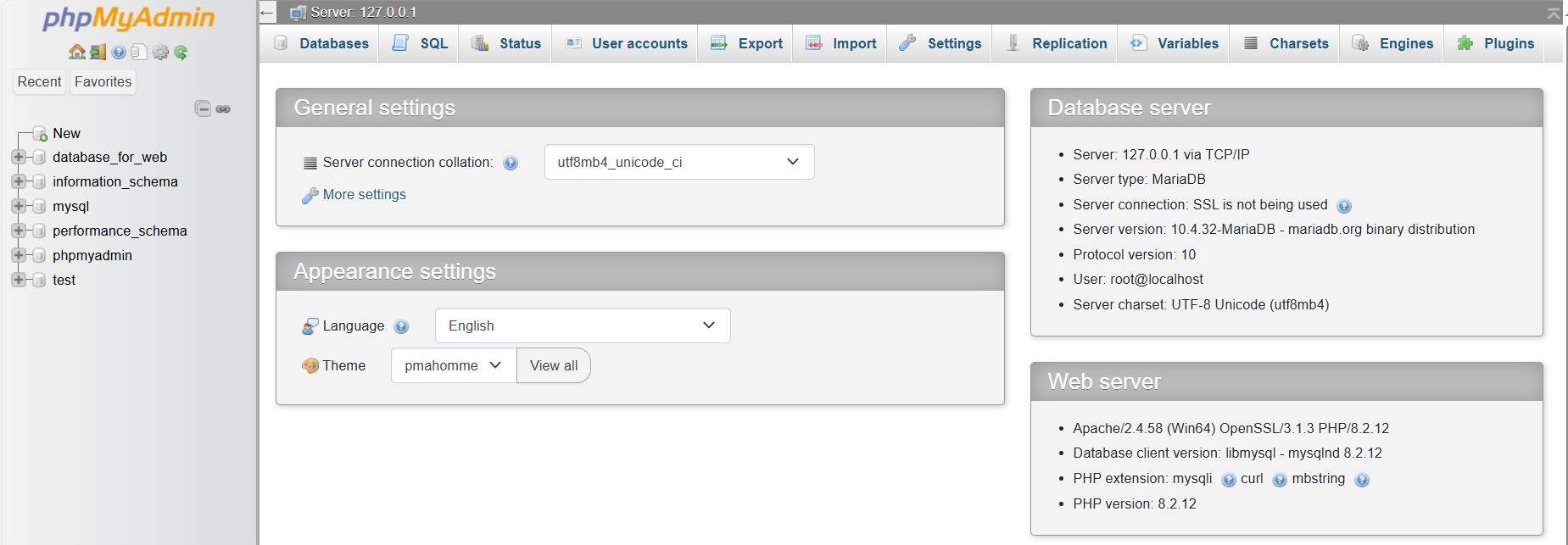
Task: Reload navigation panel with the green arrow icon
Action: [x=181, y=53]
